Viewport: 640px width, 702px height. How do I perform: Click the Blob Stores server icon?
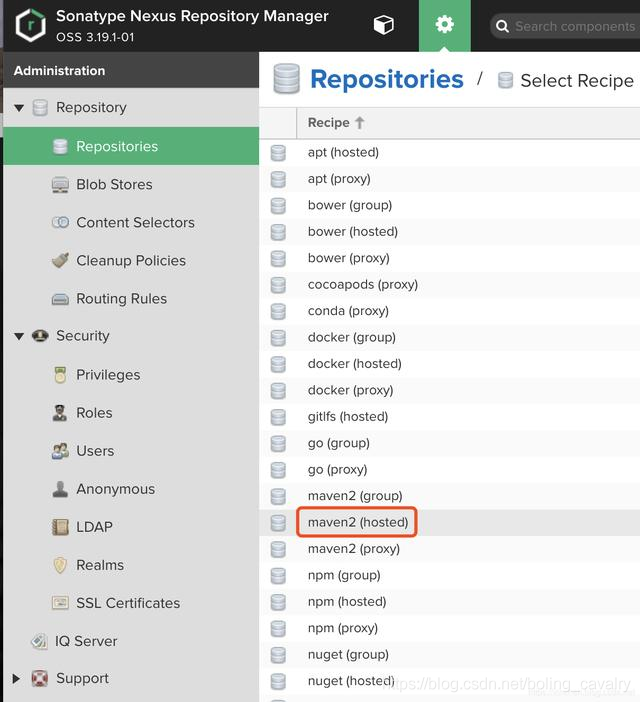coord(60,184)
